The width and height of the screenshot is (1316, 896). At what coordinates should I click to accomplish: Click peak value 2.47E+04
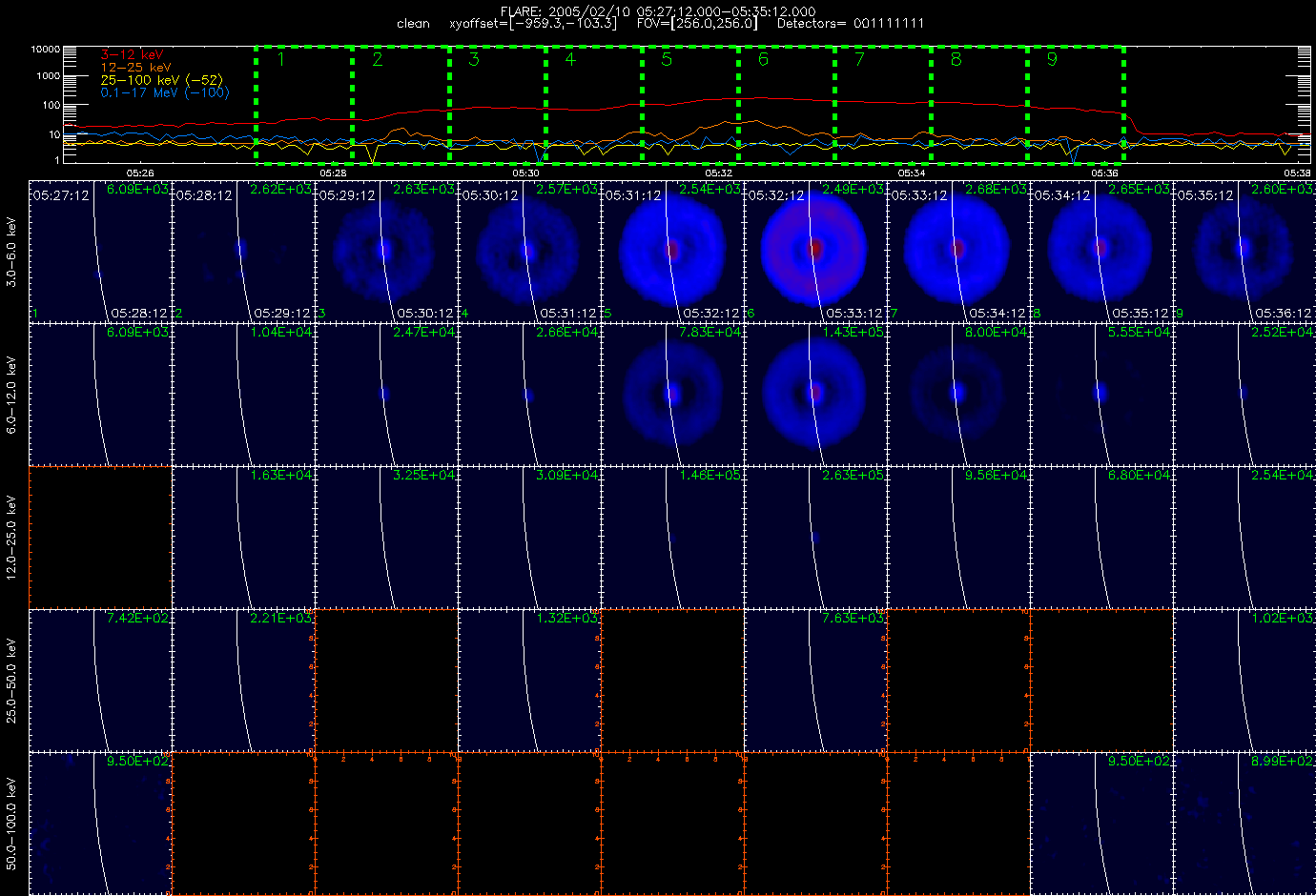423,333
